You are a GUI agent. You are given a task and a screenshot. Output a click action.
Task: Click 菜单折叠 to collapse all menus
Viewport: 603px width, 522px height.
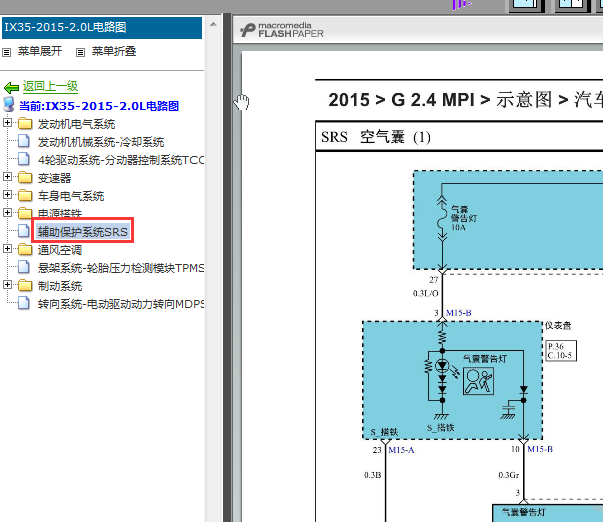pyautogui.click(x=114, y=51)
